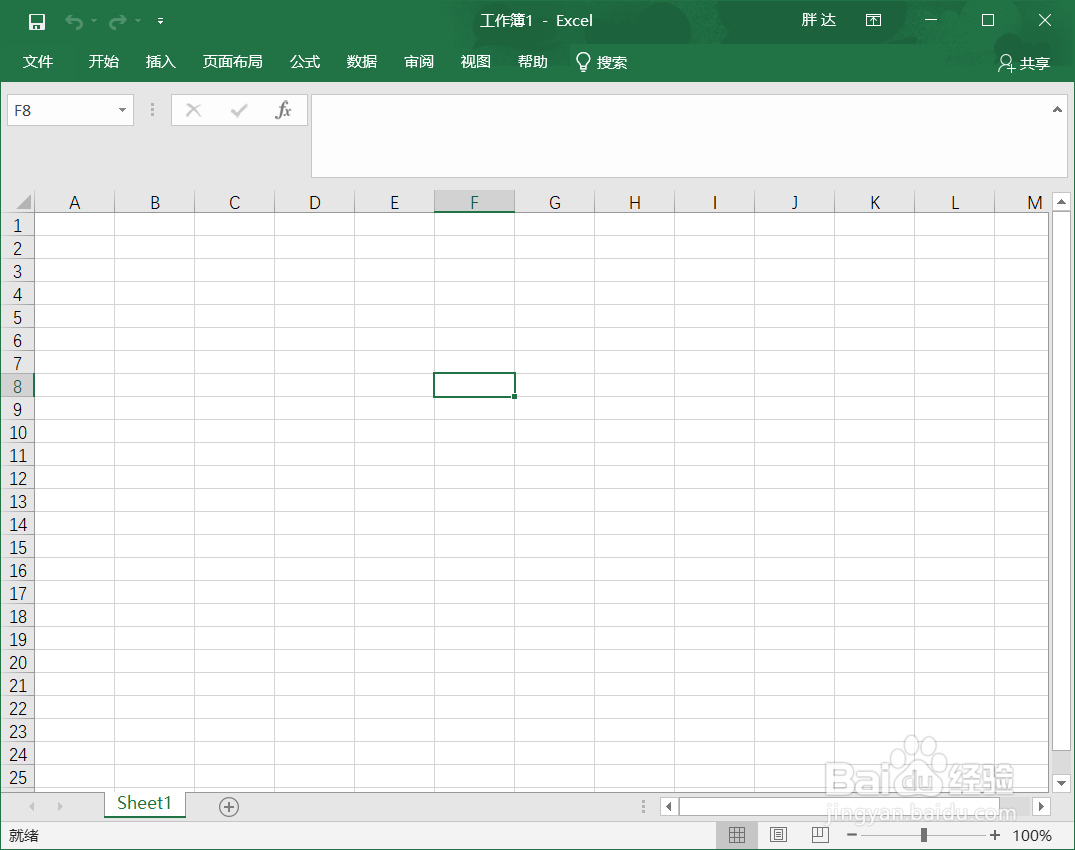The height and width of the screenshot is (850, 1075).
Task: Switch to the 视图 ribbon tab
Action: click(476, 62)
